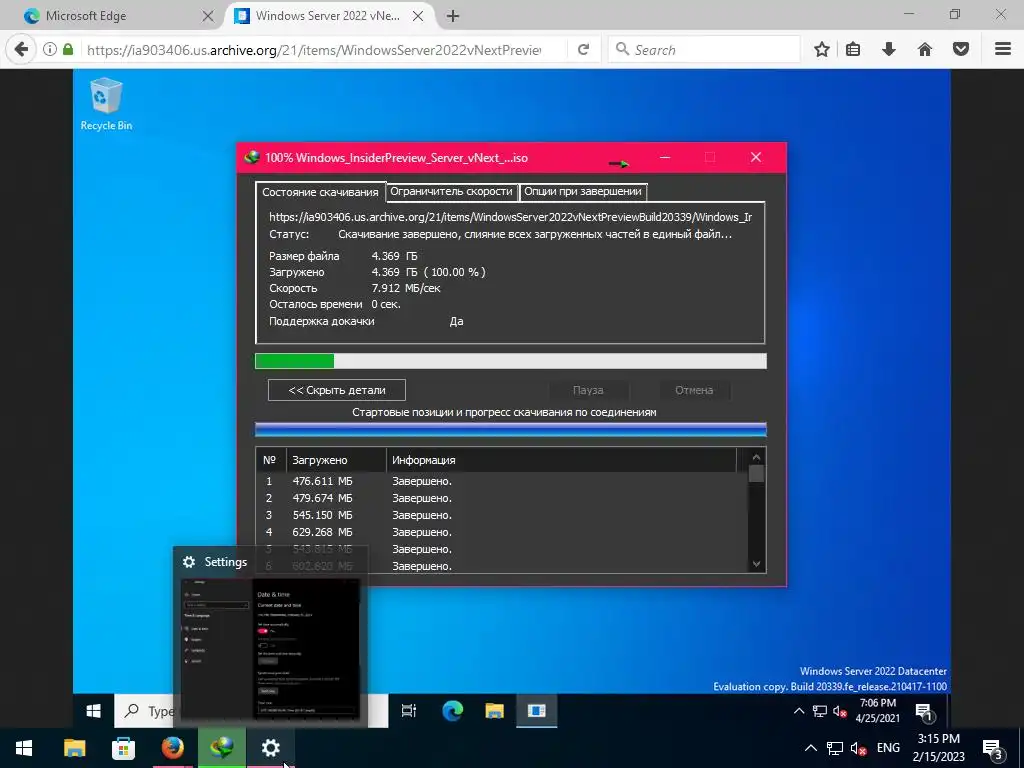The width and height of the screenshot is (1024, 768).
Task: Click the connections list scrollbar thumb
Action: (x=756, y=473)
